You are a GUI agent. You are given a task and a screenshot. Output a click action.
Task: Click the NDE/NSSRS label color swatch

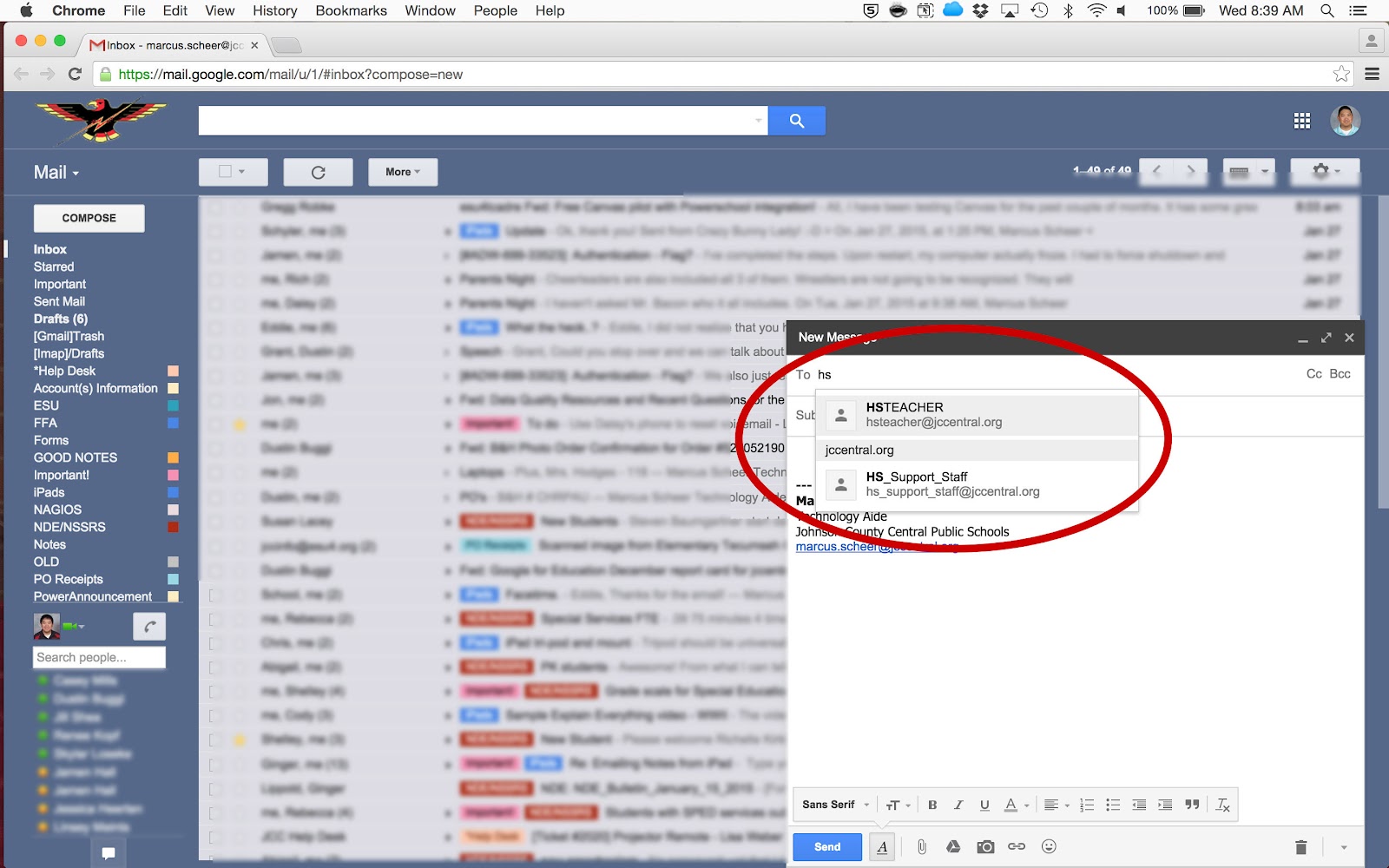point(173,527)
